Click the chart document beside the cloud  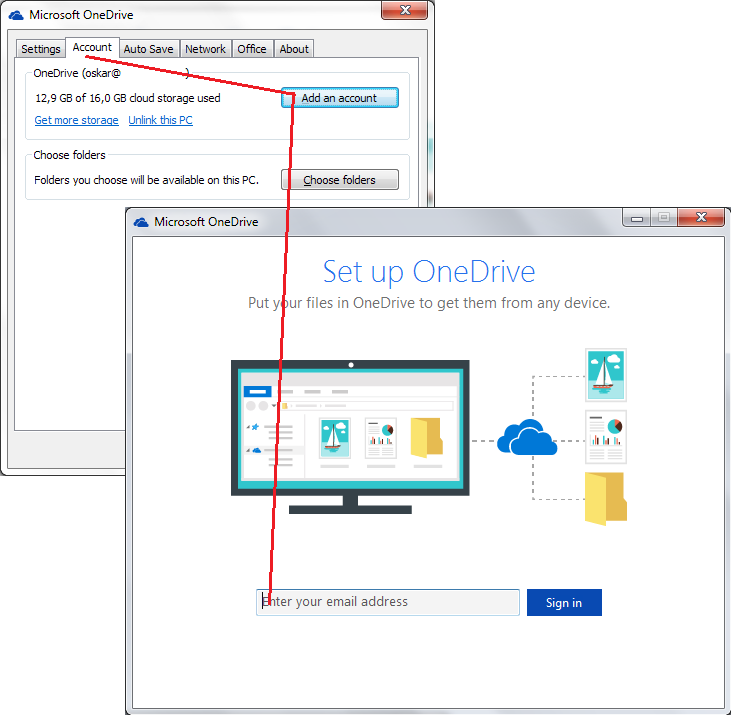click(606, 437)
